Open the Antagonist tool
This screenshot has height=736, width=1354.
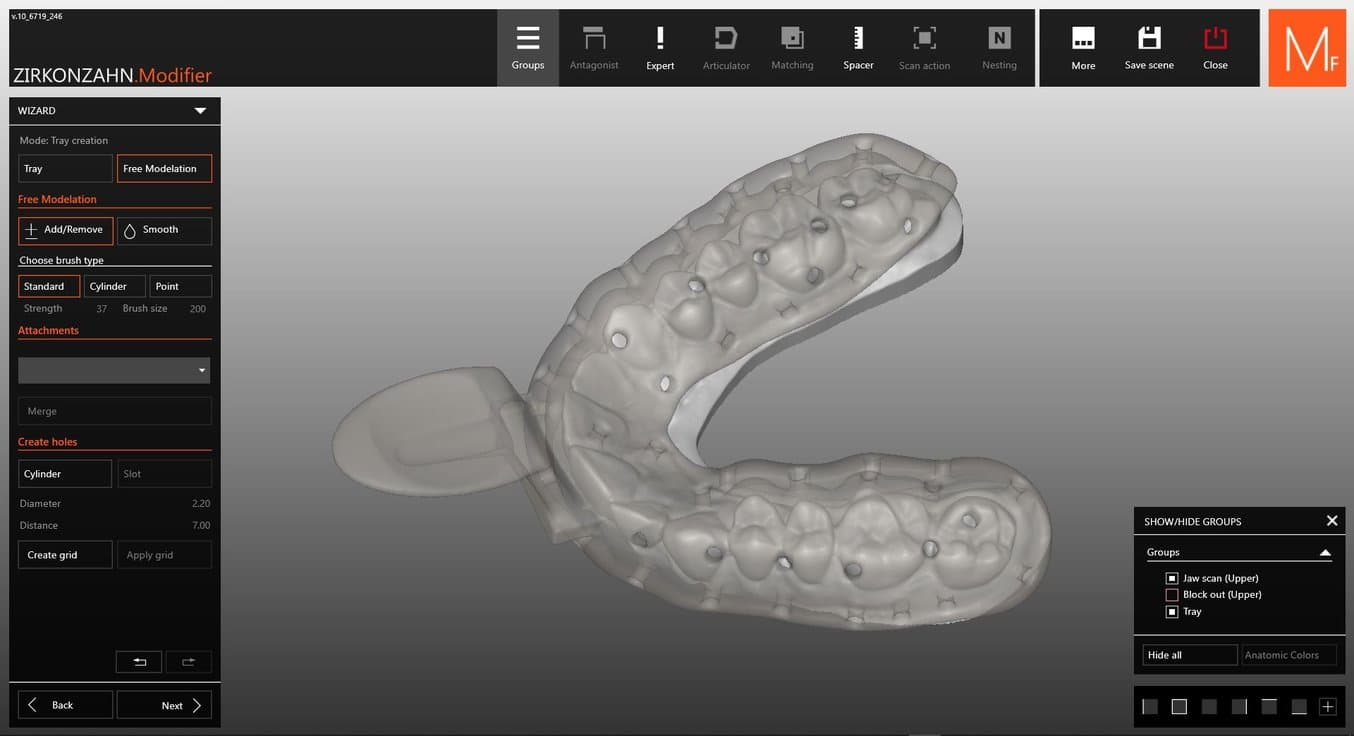[594, 48]
